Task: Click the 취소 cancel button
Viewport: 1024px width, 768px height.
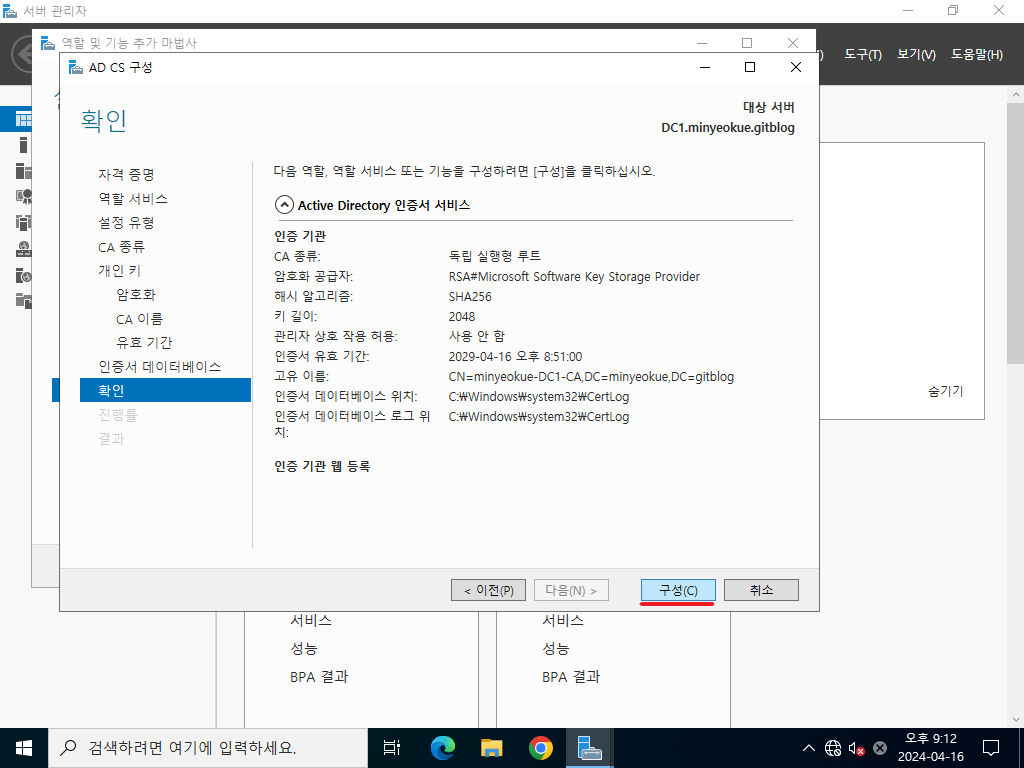Action: tap(761, 590)
